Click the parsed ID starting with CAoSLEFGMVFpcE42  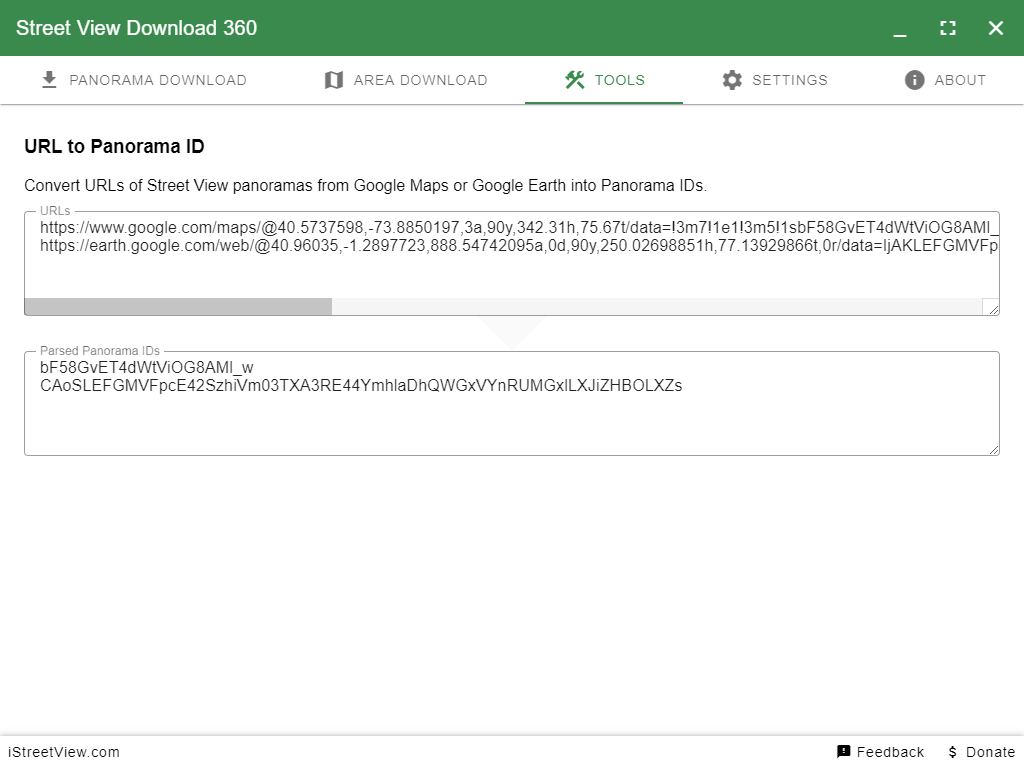point(361,385)
